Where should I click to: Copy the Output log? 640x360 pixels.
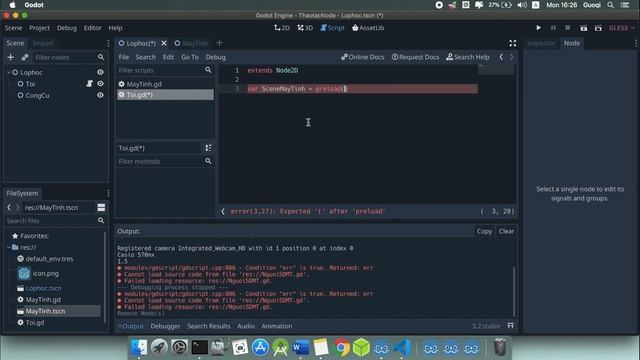(484, 231)
